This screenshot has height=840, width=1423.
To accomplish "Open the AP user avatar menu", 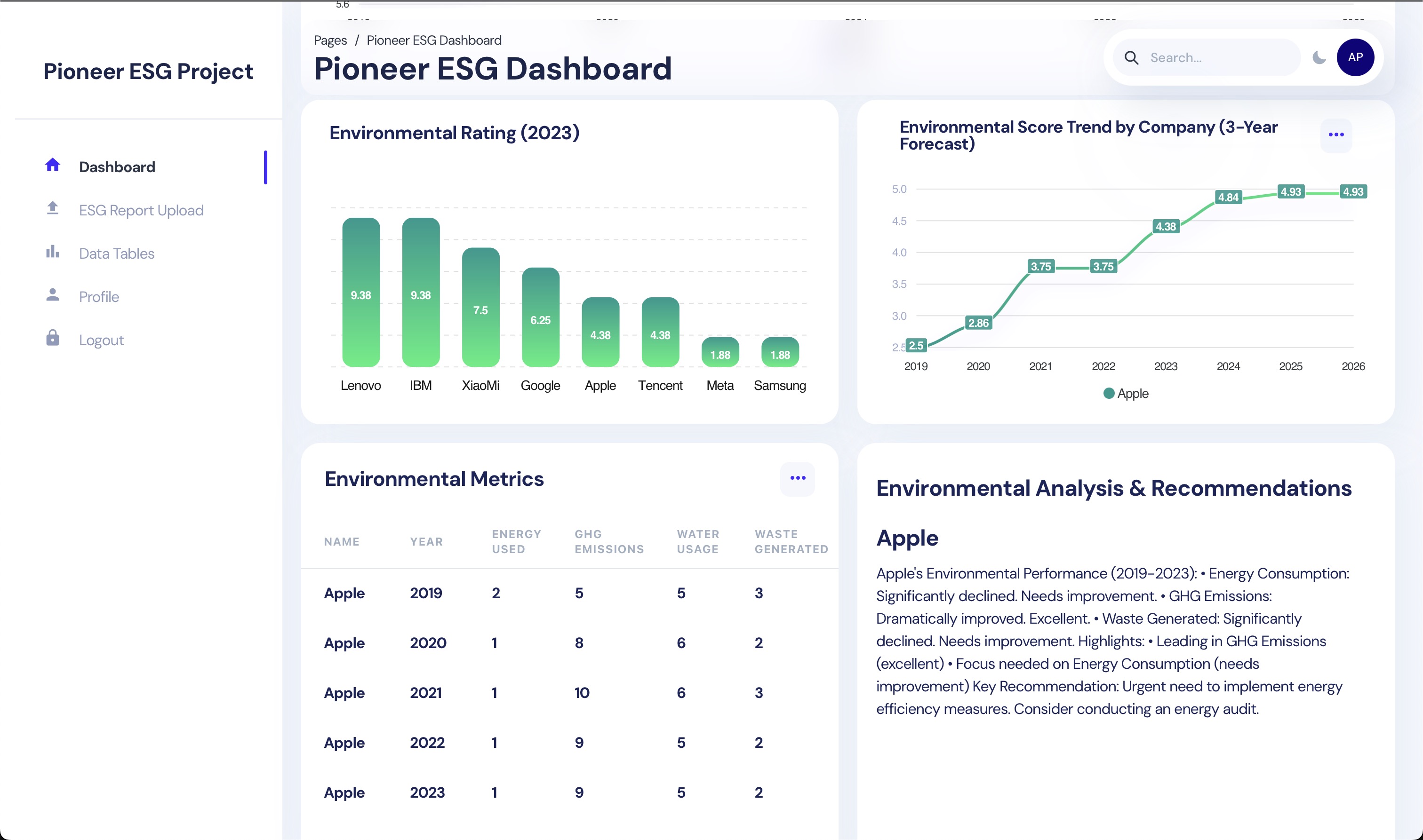I will (x=1355, y=57).
